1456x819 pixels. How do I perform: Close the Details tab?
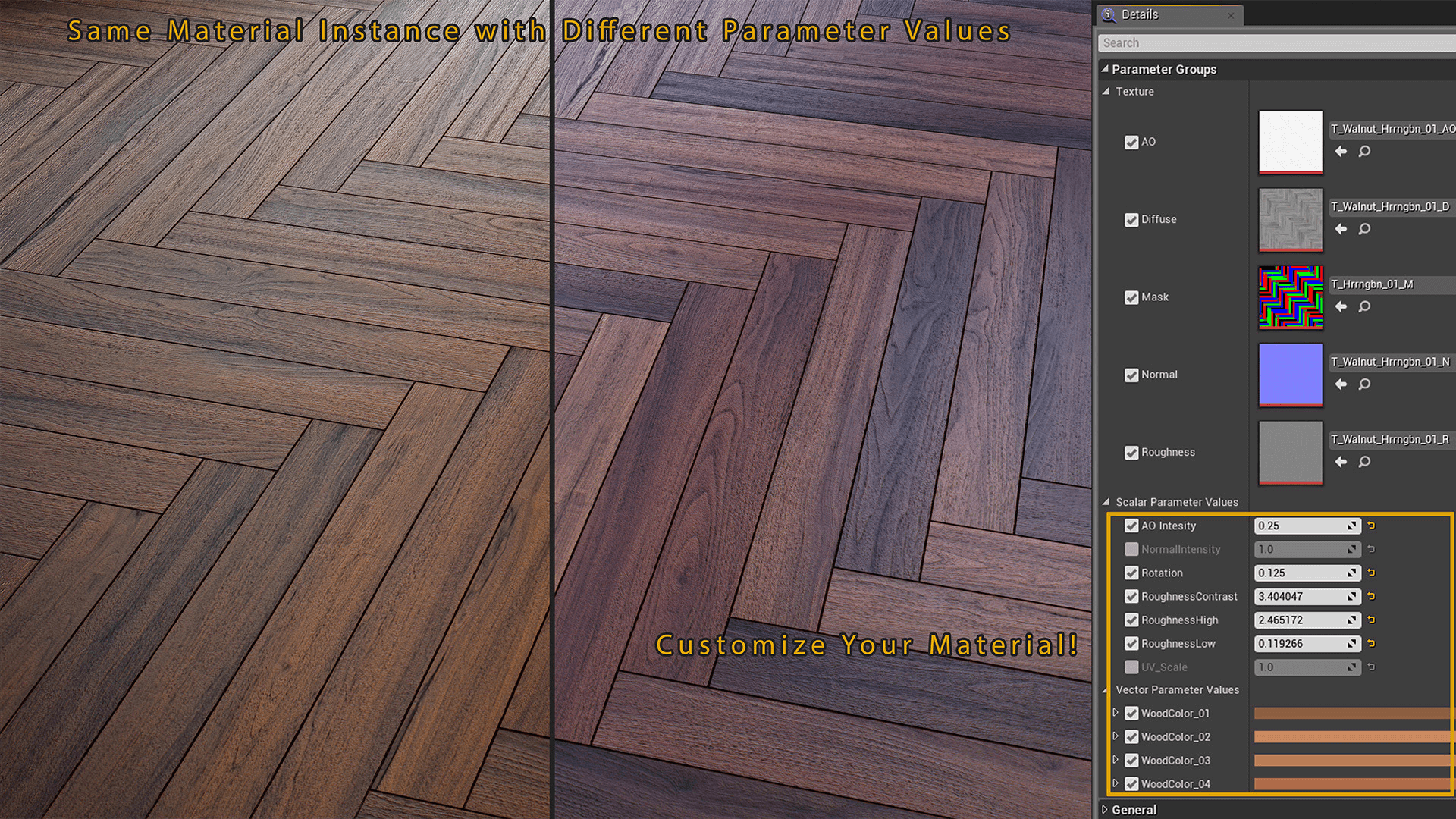pos(1231,15)
